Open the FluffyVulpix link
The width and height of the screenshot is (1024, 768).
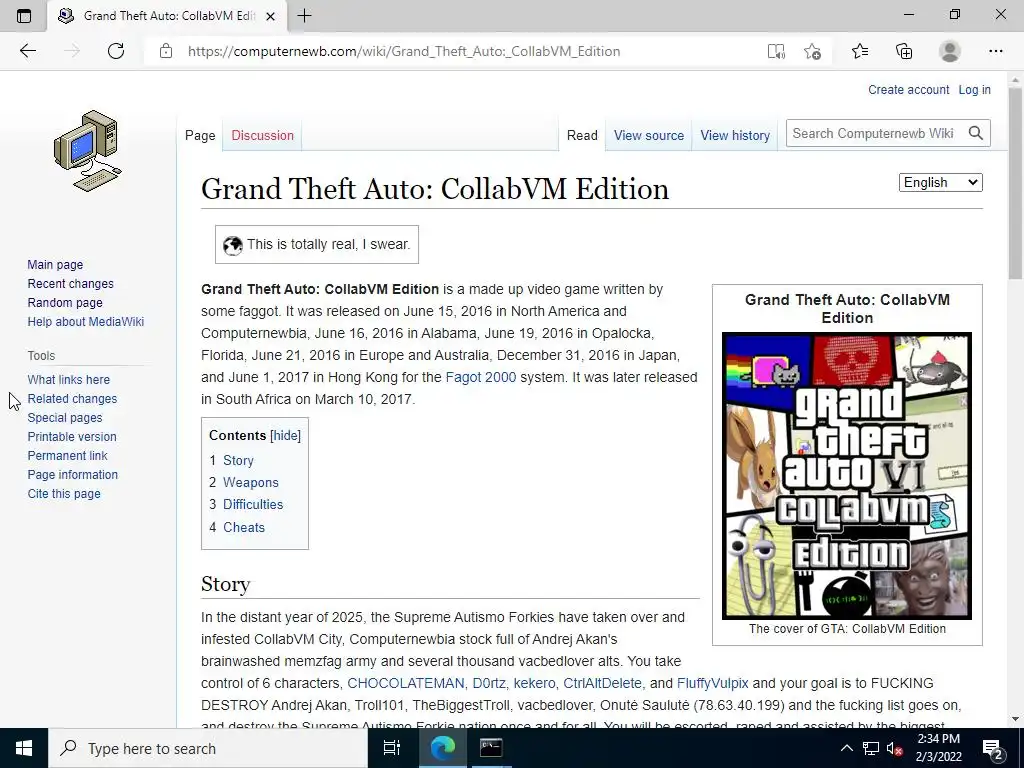coord(712,683)
